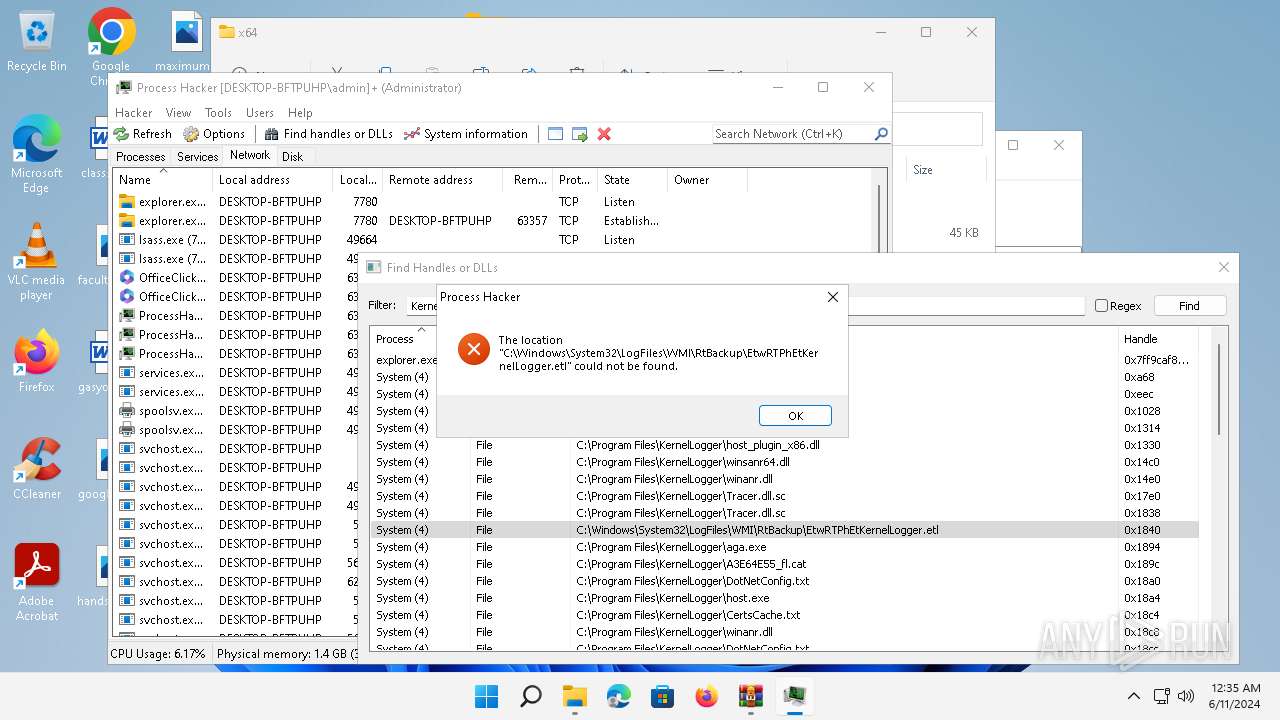Open the Tools menu

pyautogui.click(x=218, y=112)
